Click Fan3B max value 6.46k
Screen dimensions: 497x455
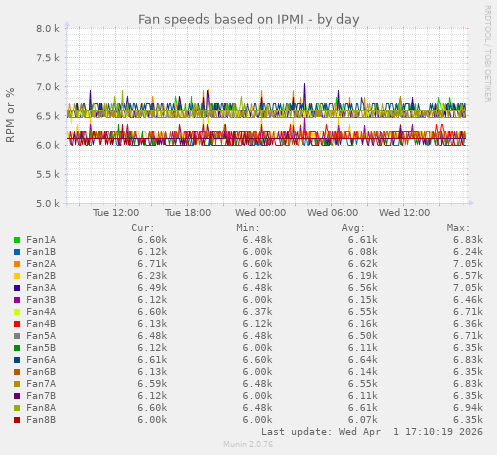(x=468, y=300)
